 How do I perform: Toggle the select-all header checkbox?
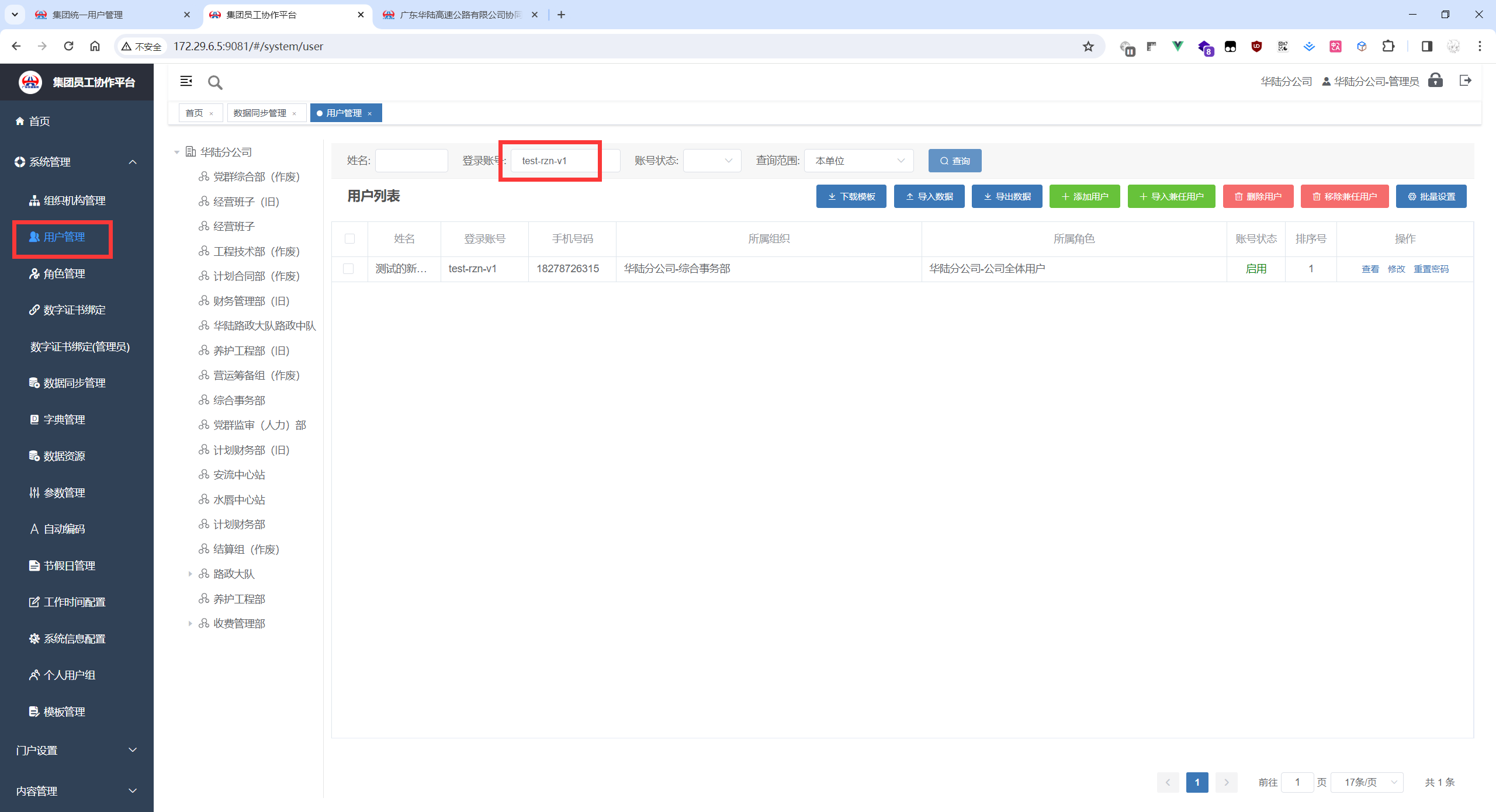[x=349, y=238]
